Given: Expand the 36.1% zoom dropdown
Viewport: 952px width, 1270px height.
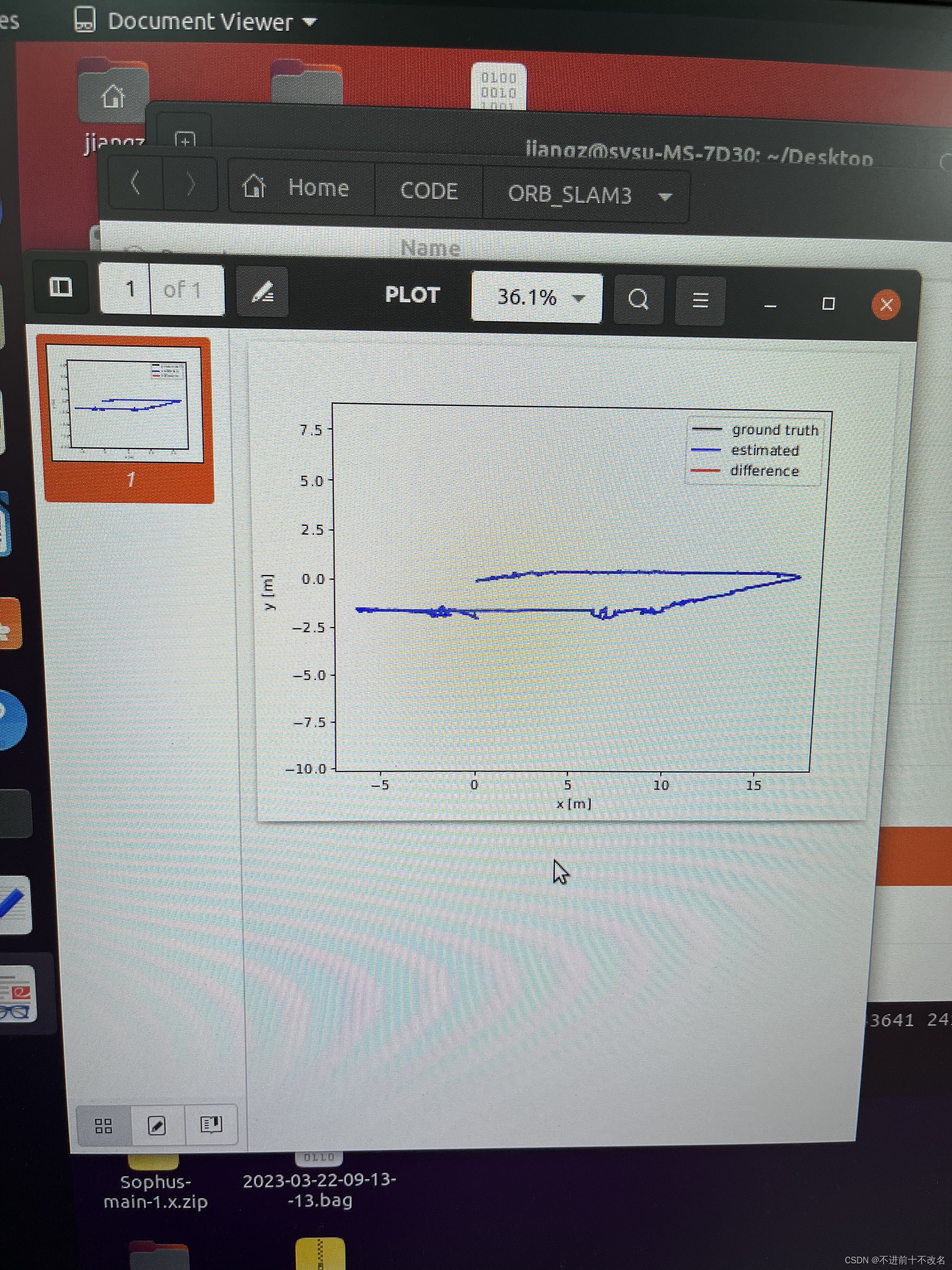Looking at the screenshot, I should [x=579, y=298].
